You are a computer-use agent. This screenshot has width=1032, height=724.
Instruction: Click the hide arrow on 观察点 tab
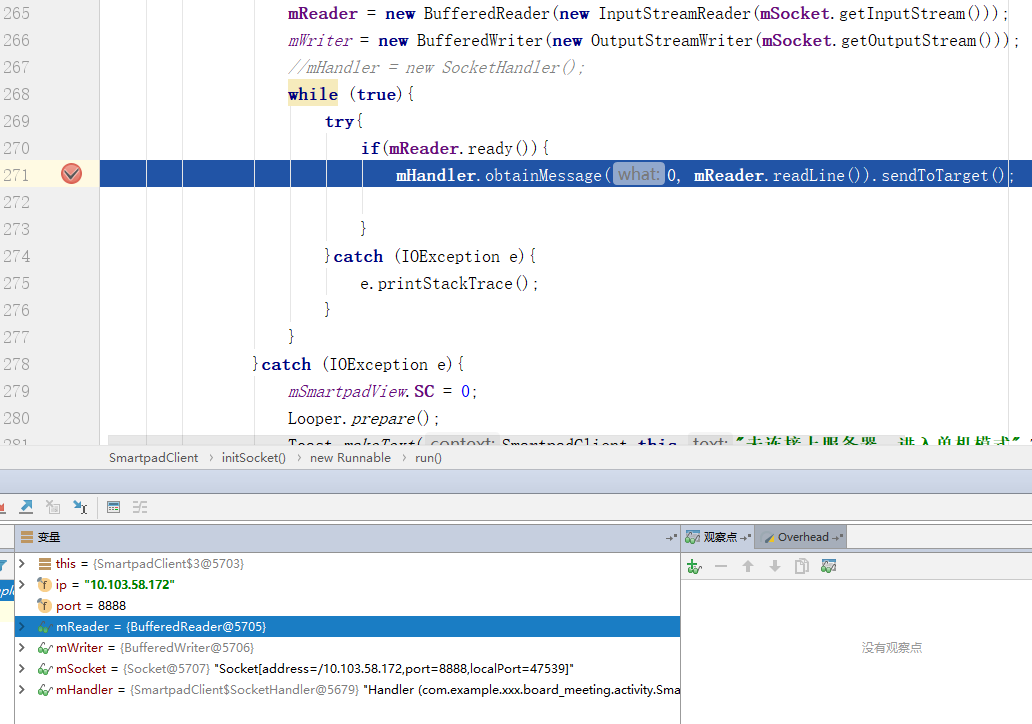click(746, 538)
